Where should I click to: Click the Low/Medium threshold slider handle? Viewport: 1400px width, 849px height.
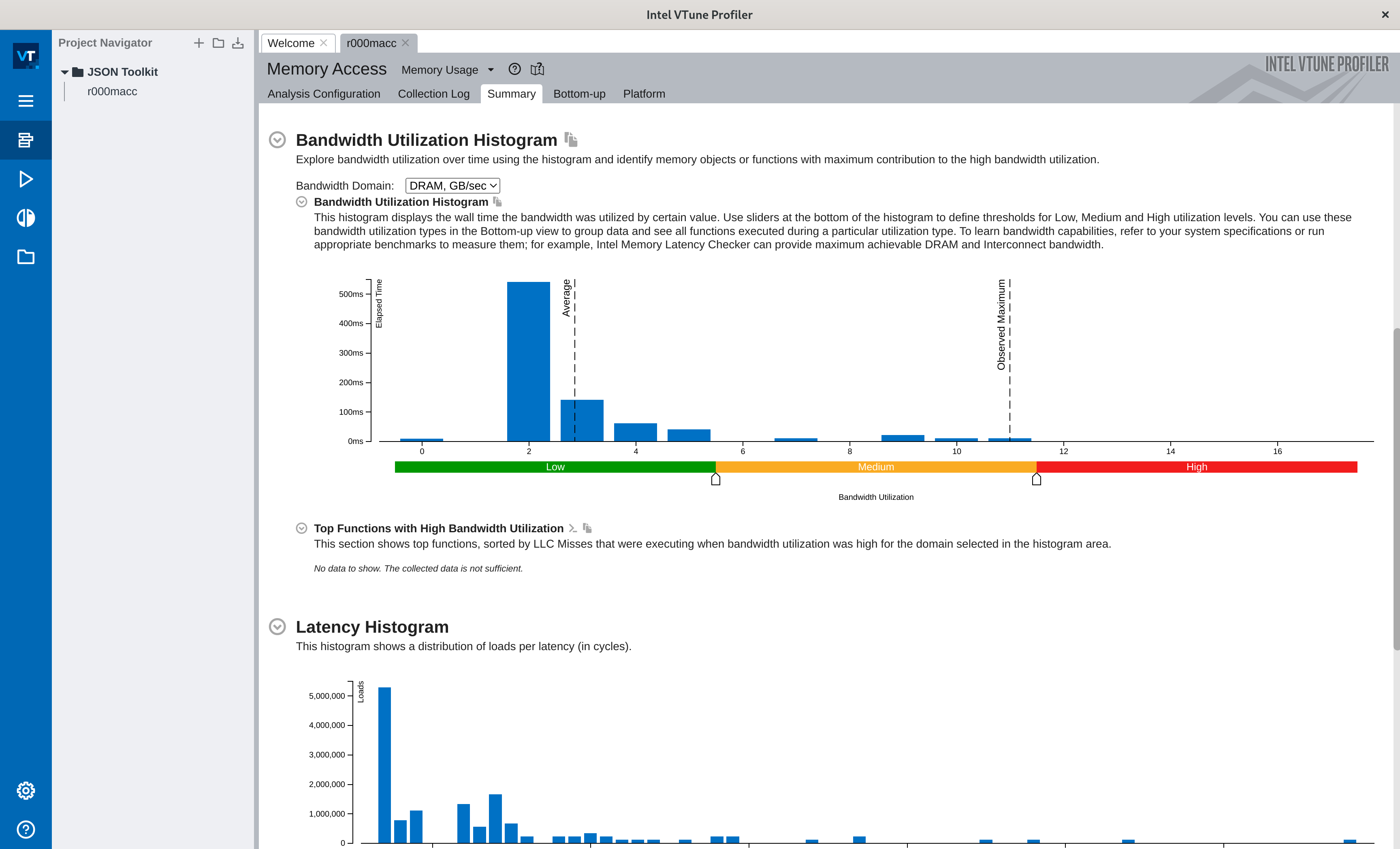(716, 480)
